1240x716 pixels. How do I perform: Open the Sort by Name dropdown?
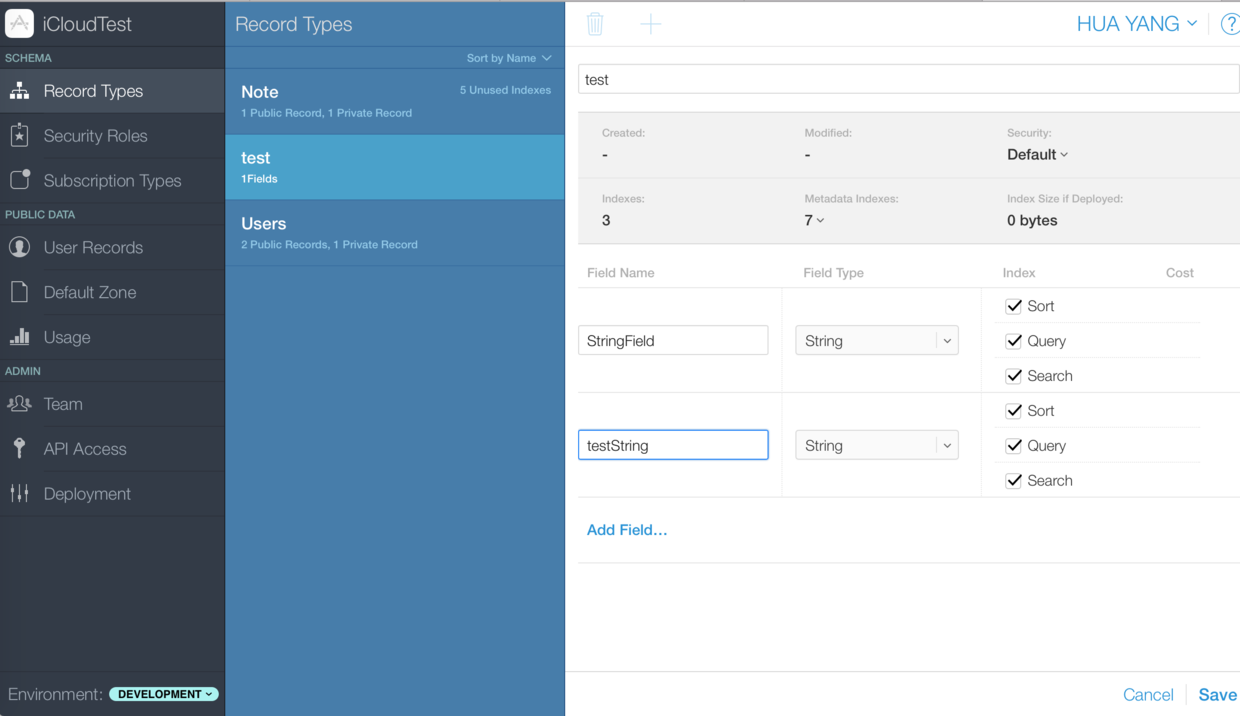tap(508, 58)
